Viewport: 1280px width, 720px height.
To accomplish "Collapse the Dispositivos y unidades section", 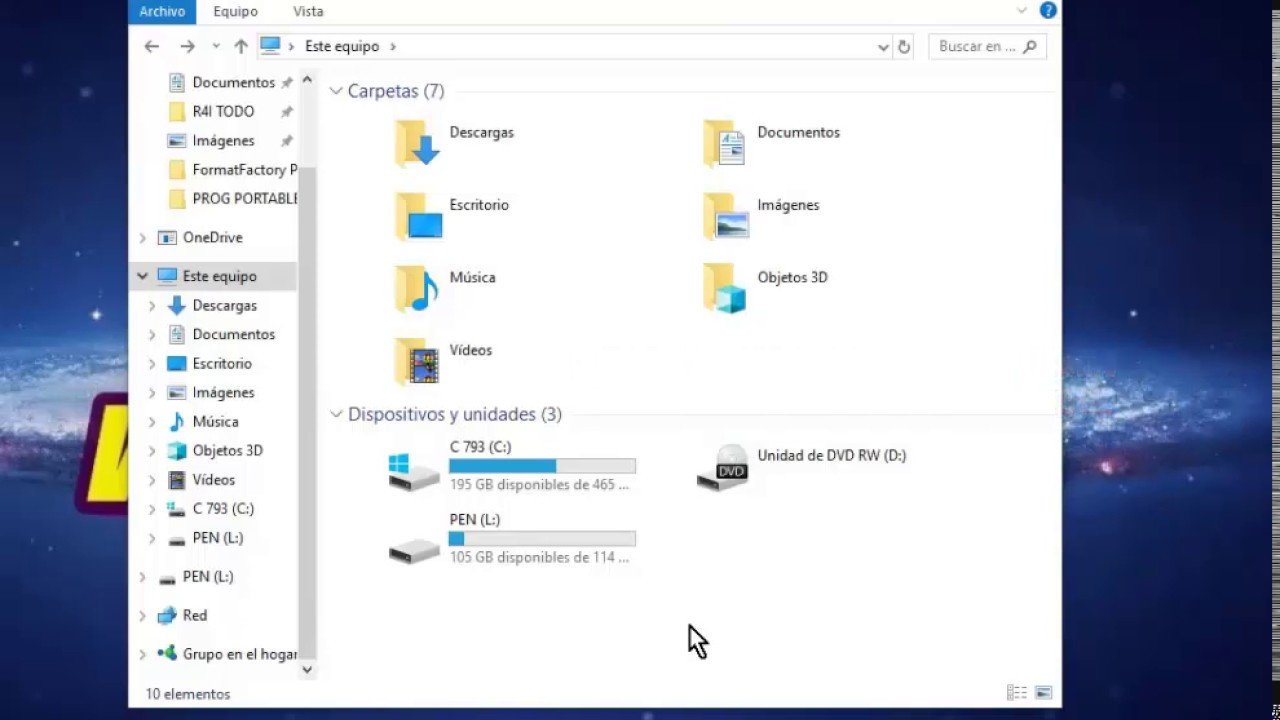I will (336, 414).
